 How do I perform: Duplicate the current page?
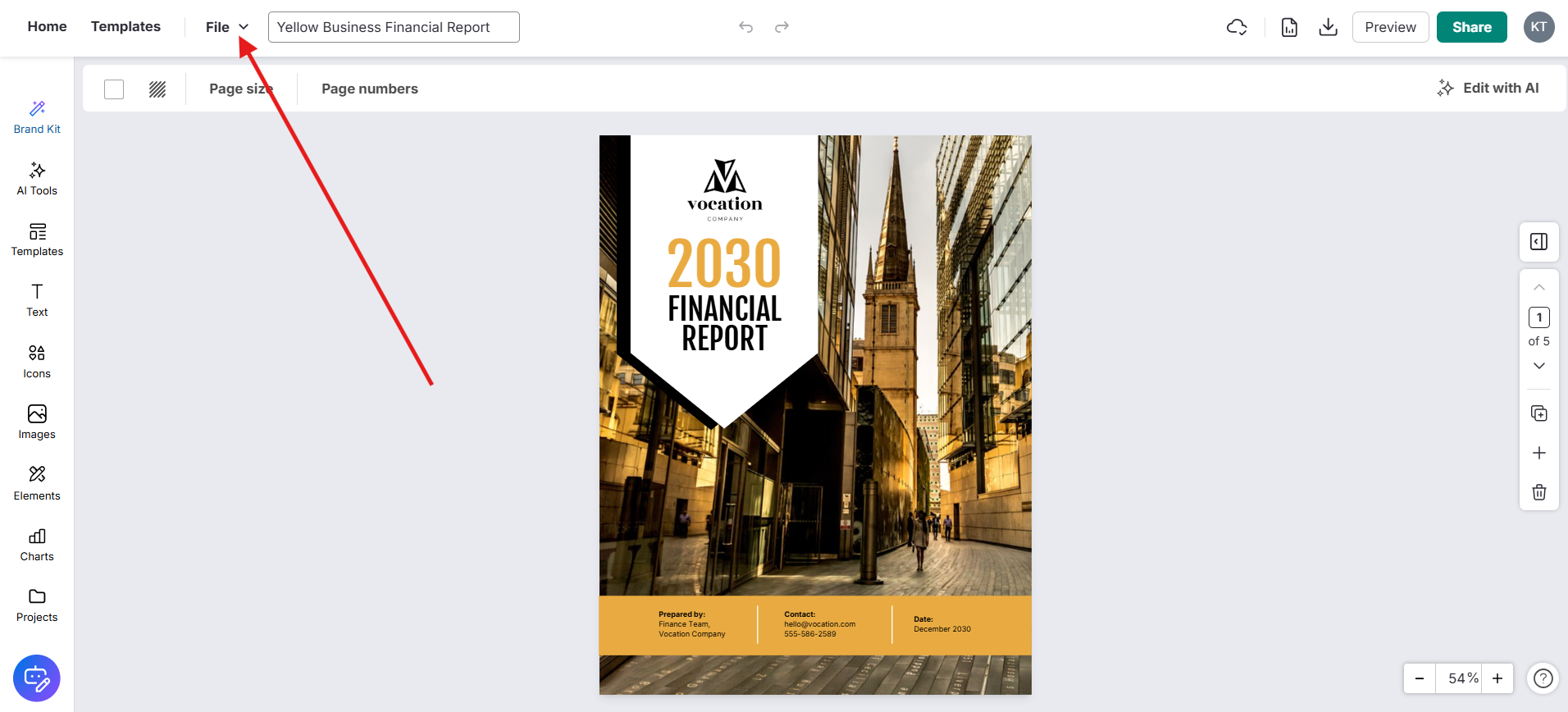[x=1539, y=413]
